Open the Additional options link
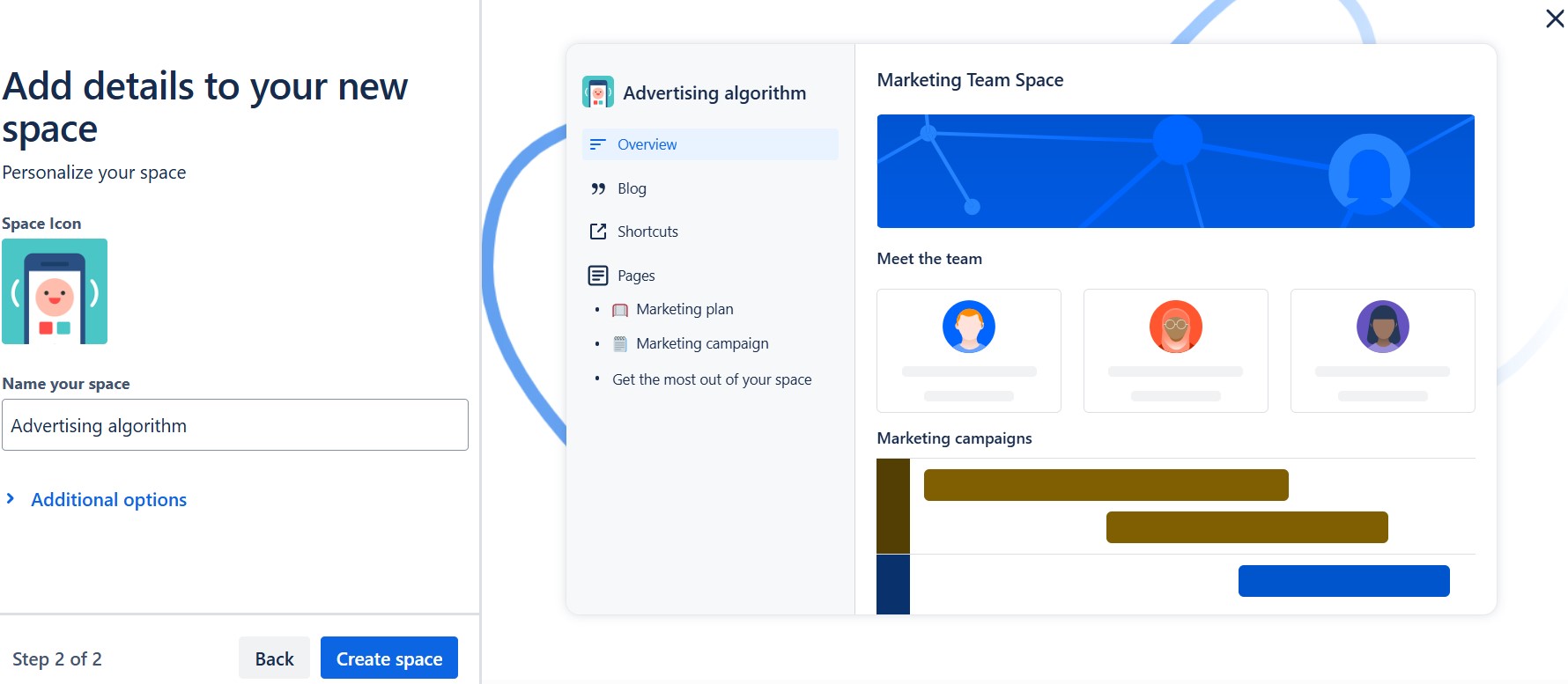The width and height of the screenshot is (1568, 684). pyautogui.click(x=109, y=500)
